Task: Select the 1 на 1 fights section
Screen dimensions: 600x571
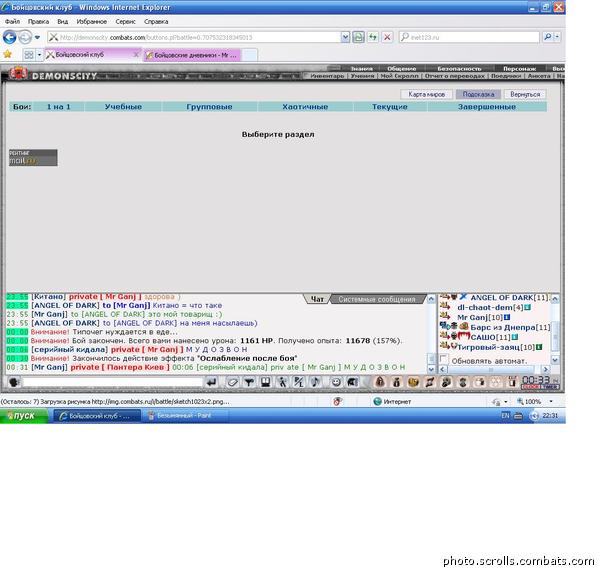Action: (59, 107)
